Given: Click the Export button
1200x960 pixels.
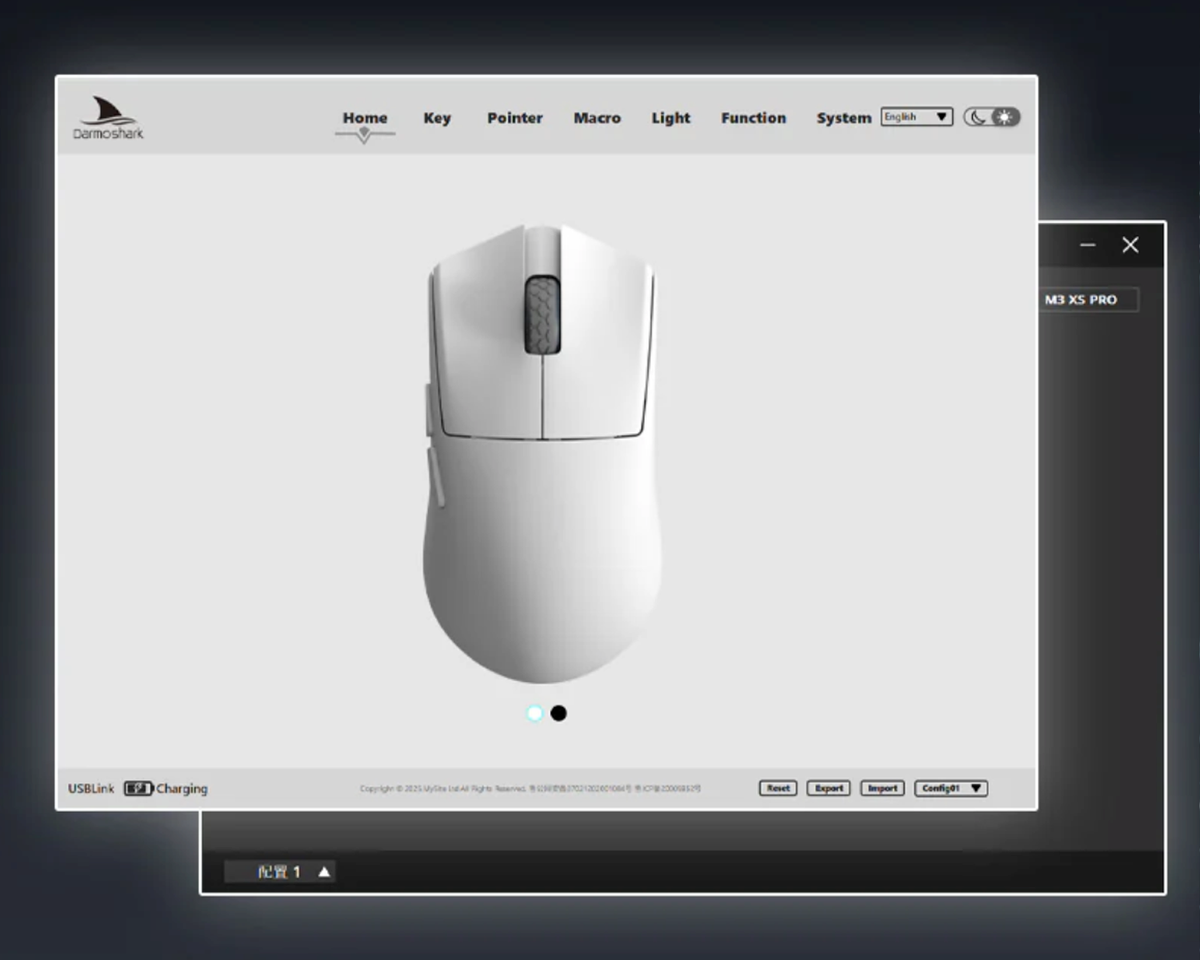Looking at the screenshot, I should 829,788.
